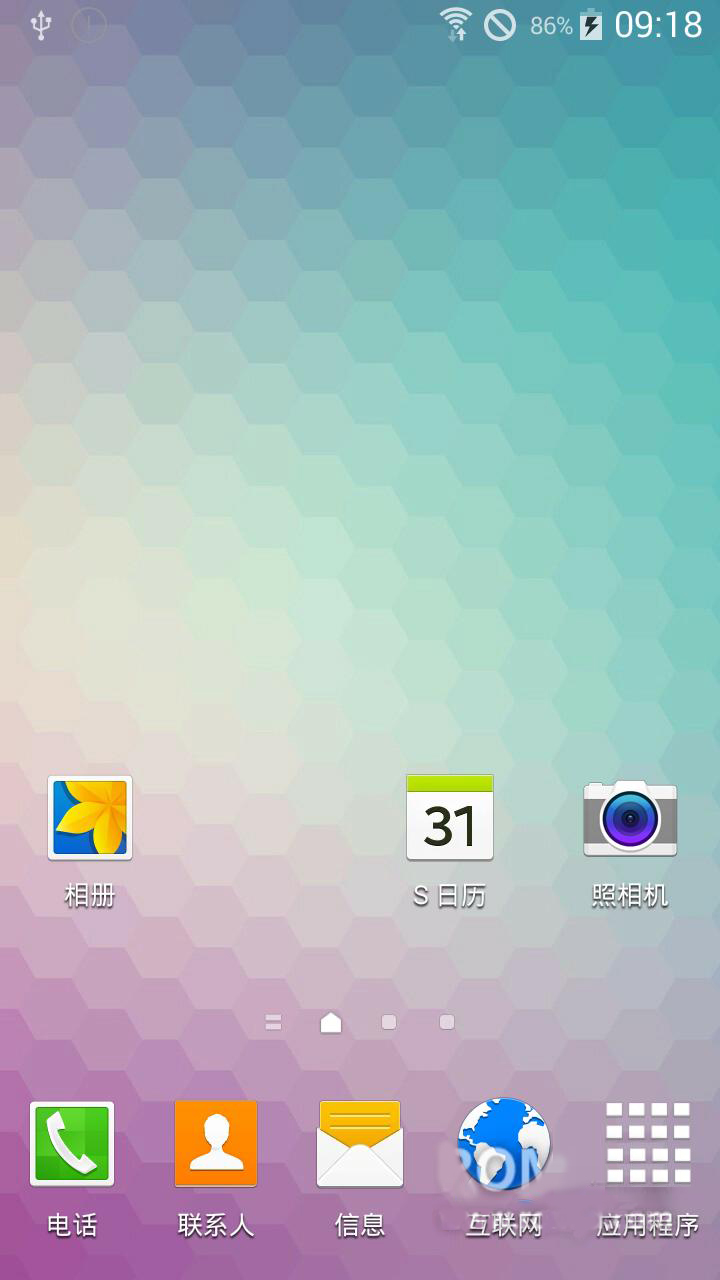Tap the battery charging icon

click(592, 25)
